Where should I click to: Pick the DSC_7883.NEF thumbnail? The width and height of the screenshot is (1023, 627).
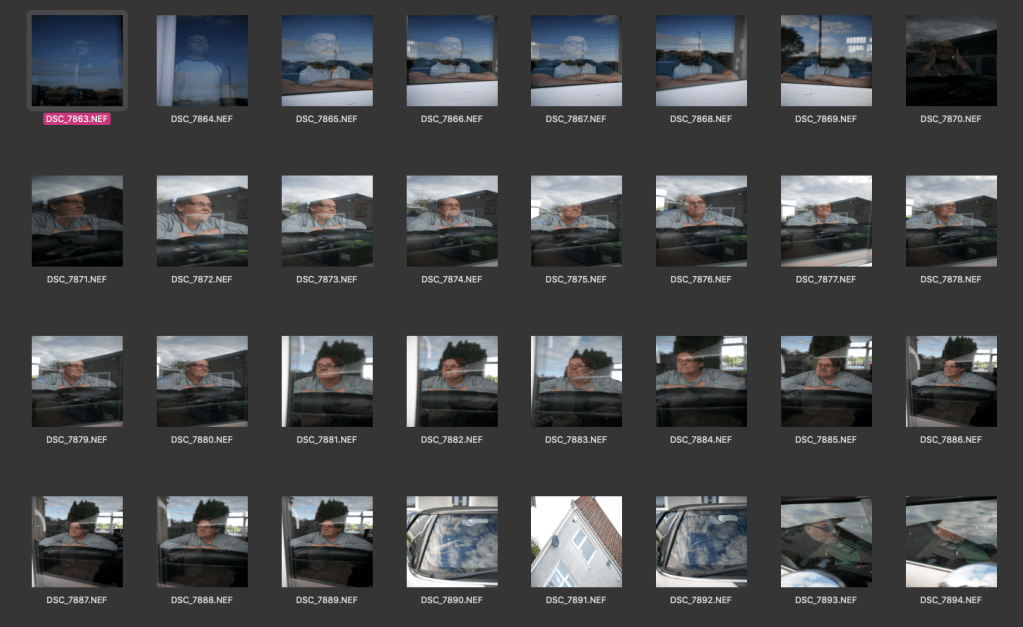pos(576,381)
